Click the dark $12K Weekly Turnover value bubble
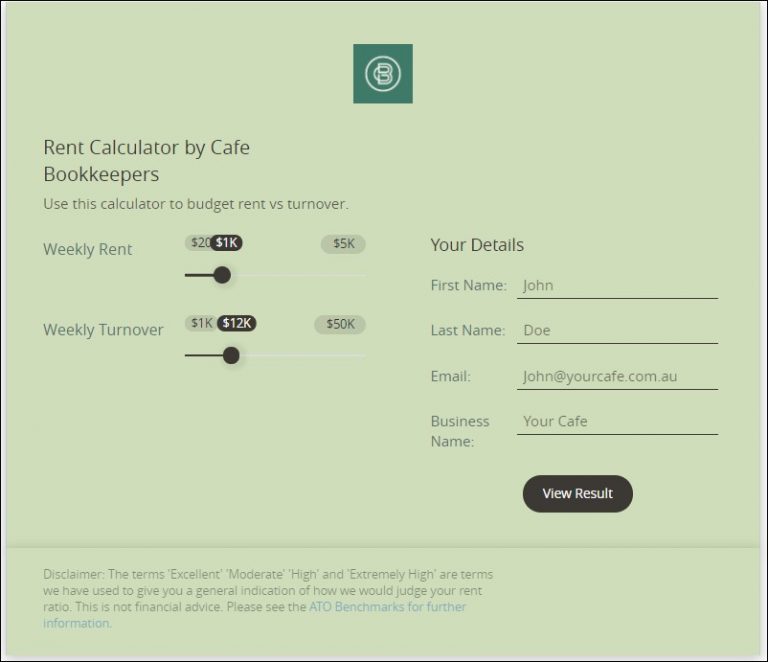Image resolution: width=768 pixels, height=662 pixels. 238,324
